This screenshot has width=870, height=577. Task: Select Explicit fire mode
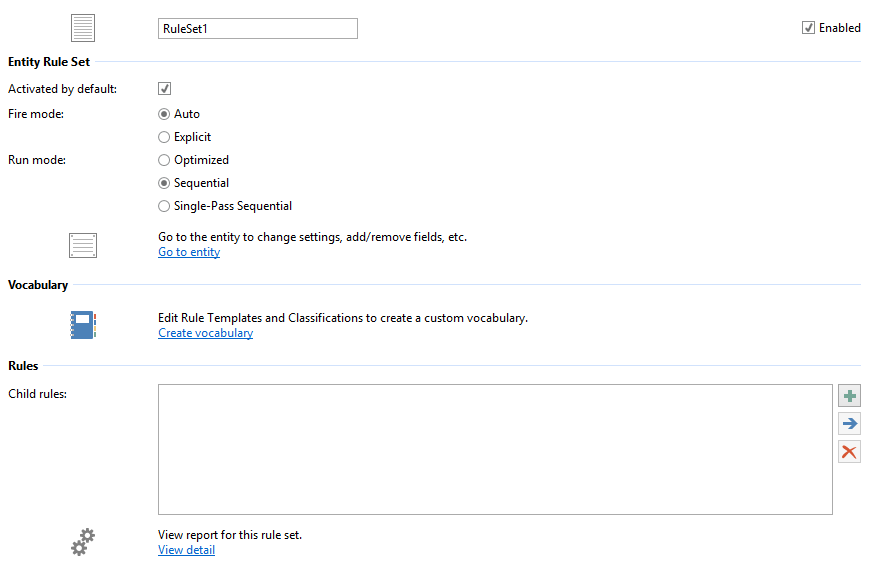[x=165, y=137]
